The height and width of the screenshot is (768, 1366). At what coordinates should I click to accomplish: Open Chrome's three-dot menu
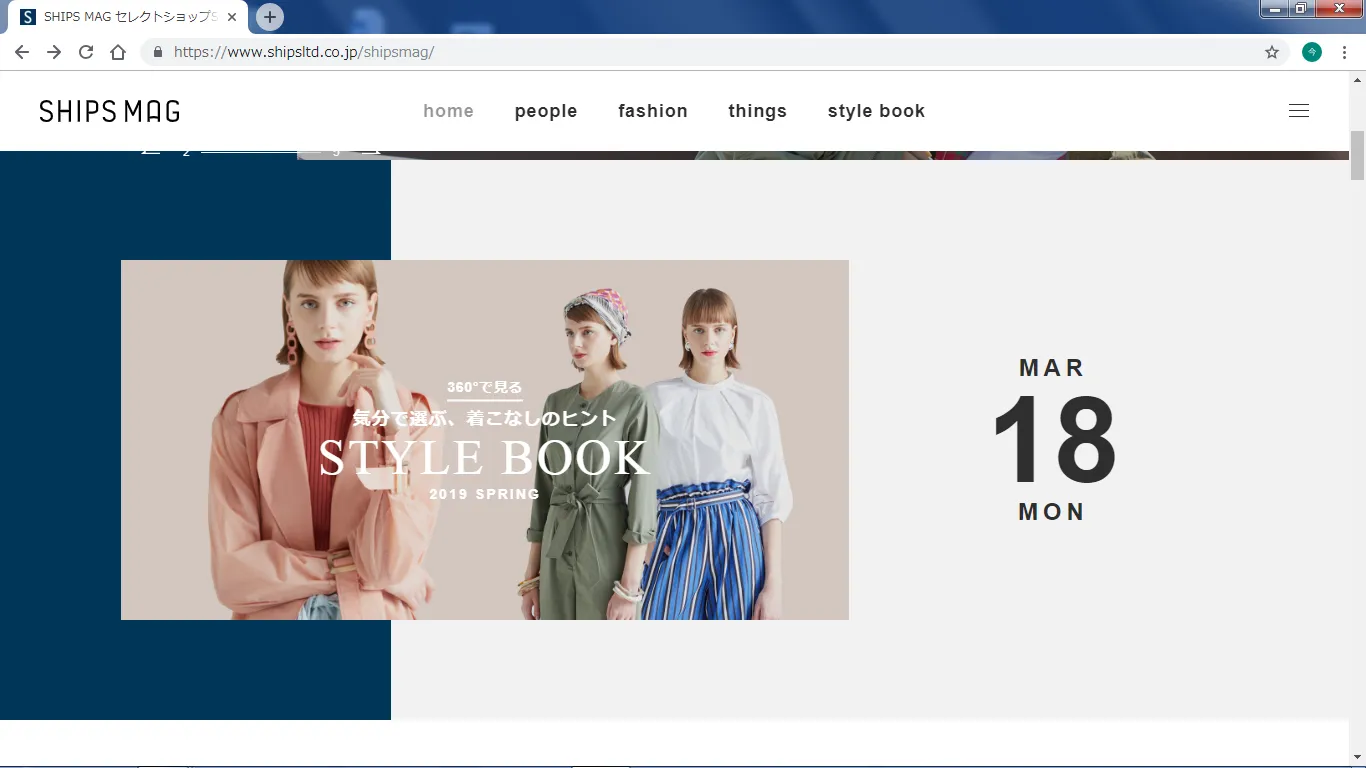point(1344,52)
